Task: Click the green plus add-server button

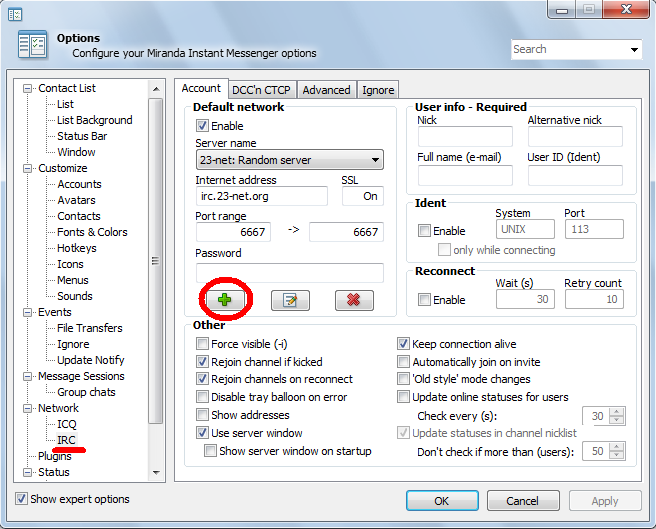Action: pyautogui.click(x=225, y=300)
